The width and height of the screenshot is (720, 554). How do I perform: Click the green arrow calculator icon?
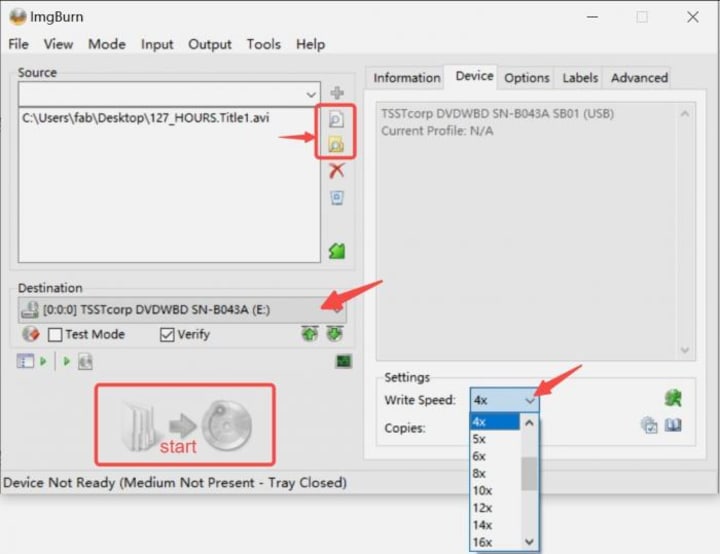tap(337, 251)
